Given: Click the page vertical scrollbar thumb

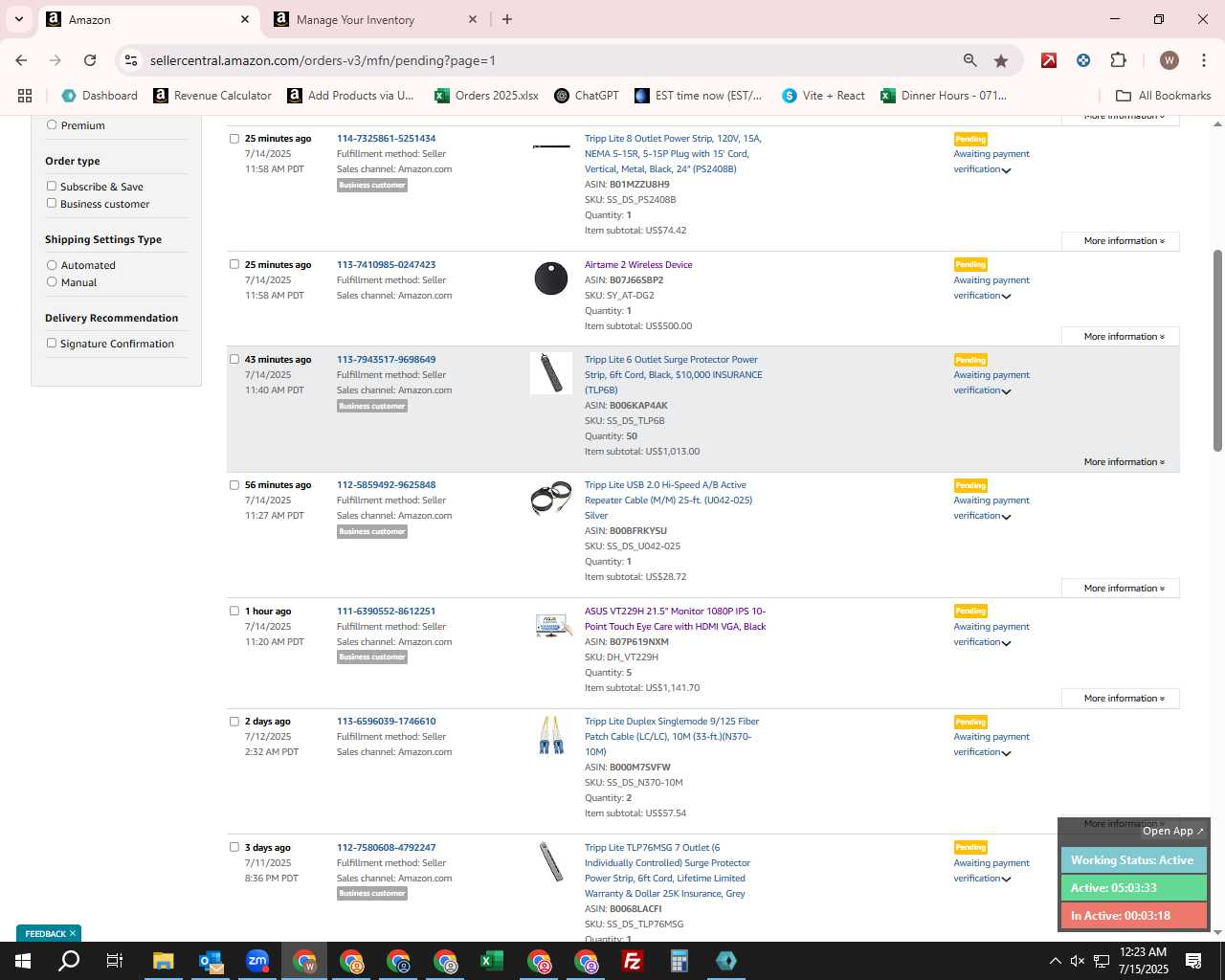Looking at the screenshot, I should point(1217,350).
